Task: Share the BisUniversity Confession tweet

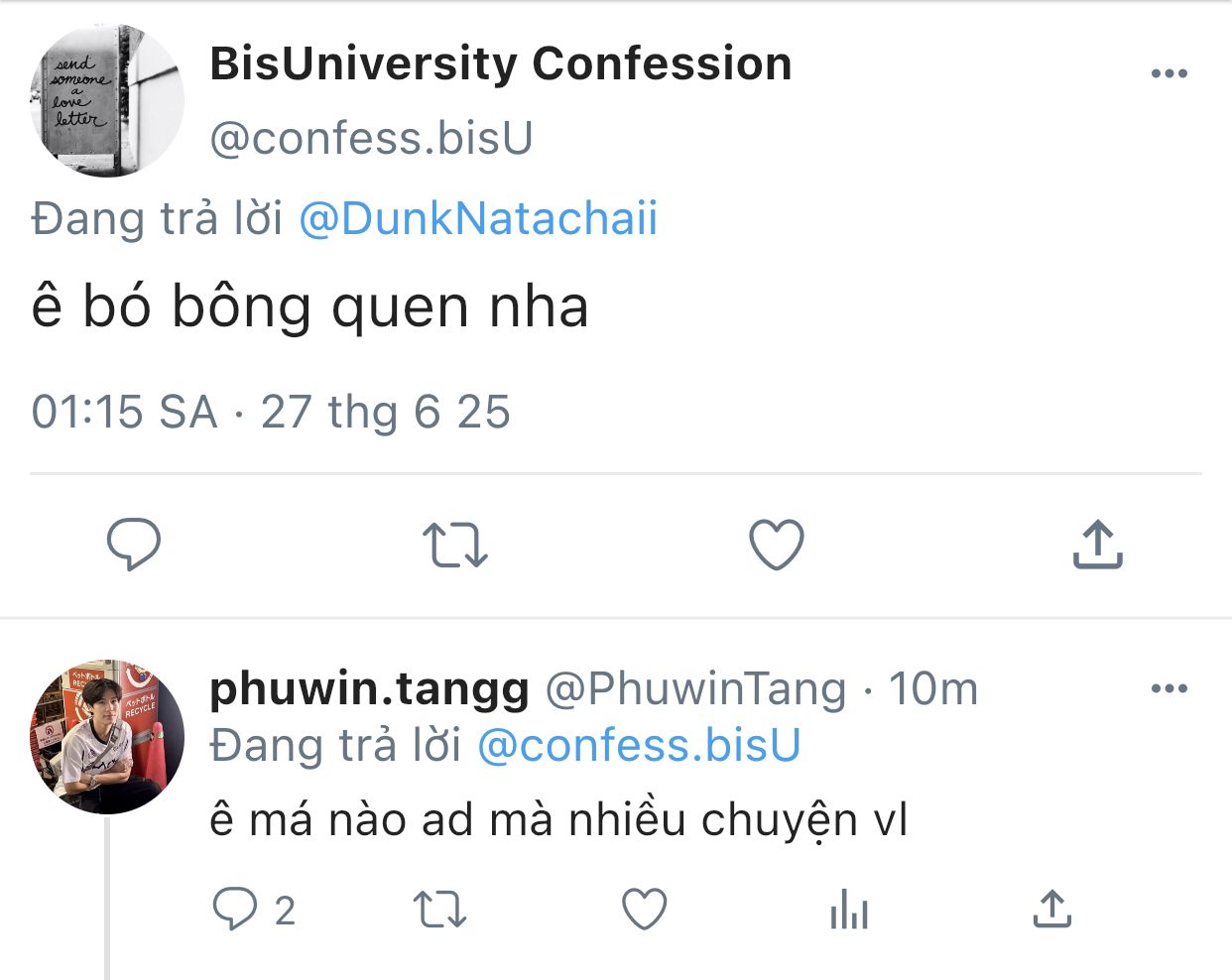Action: [1097, 544]
